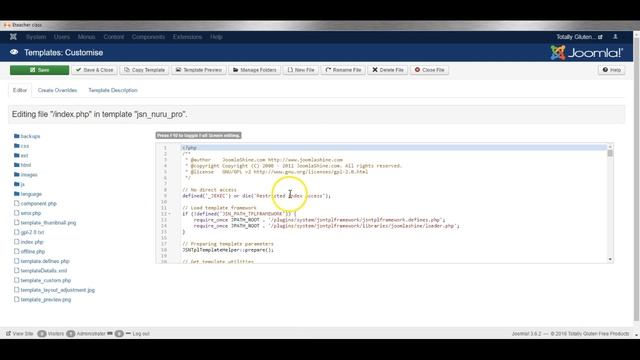The width and height of the screenshot is (640, 360).
Task: Open template_thumbnail.png file
Action: click(45, 222)
